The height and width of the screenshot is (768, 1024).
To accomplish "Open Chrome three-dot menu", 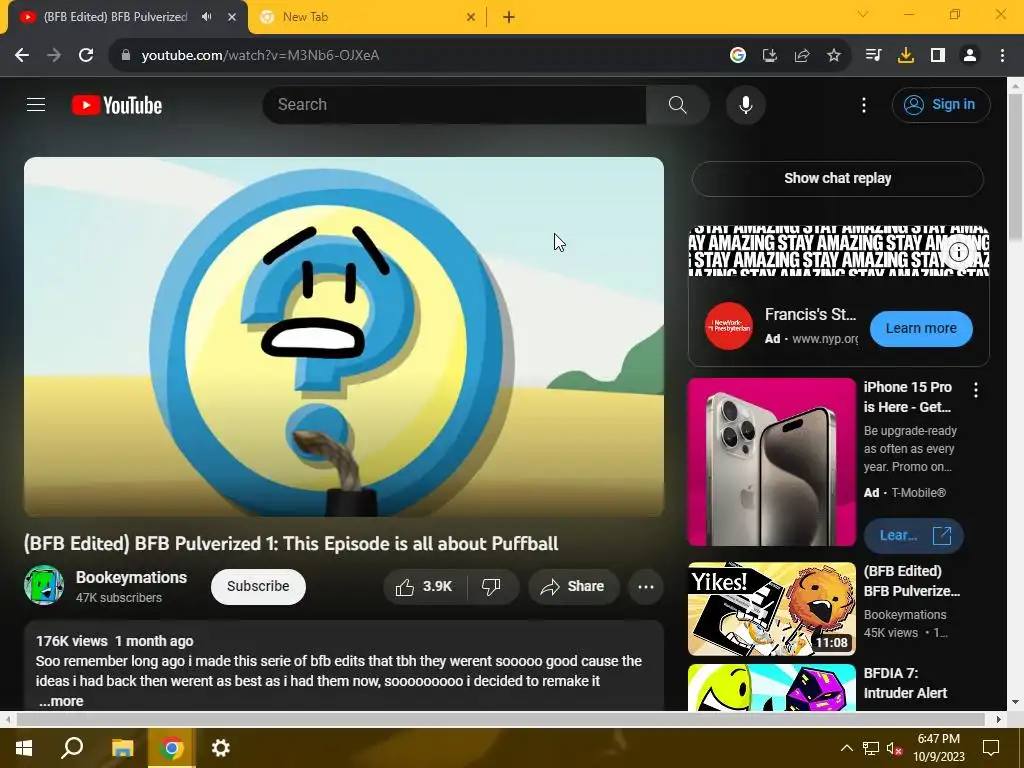I will pos(1002,56).
